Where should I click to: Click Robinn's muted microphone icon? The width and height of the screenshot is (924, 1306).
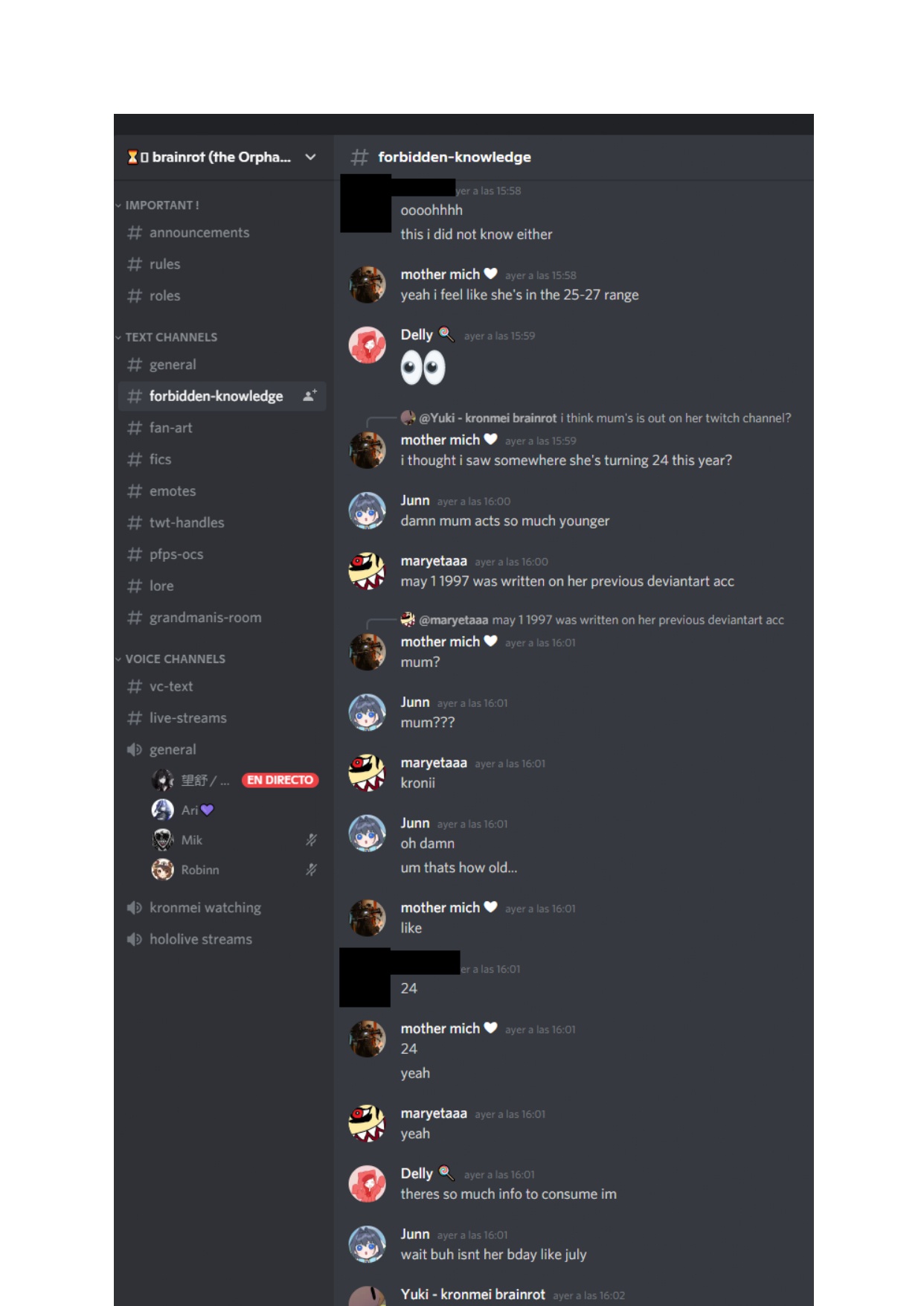(311, 870)
